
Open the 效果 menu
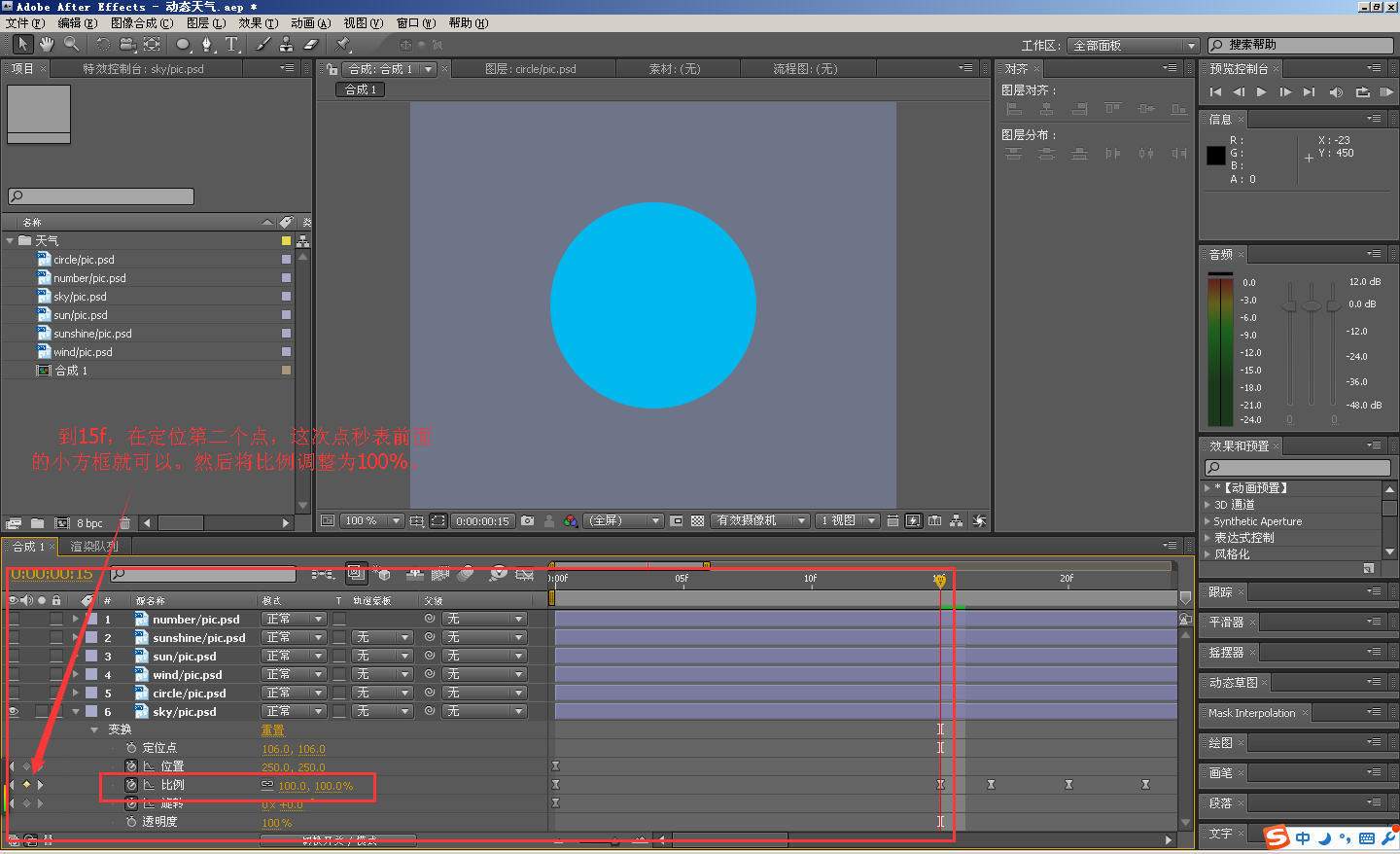[x=258, y=22]
